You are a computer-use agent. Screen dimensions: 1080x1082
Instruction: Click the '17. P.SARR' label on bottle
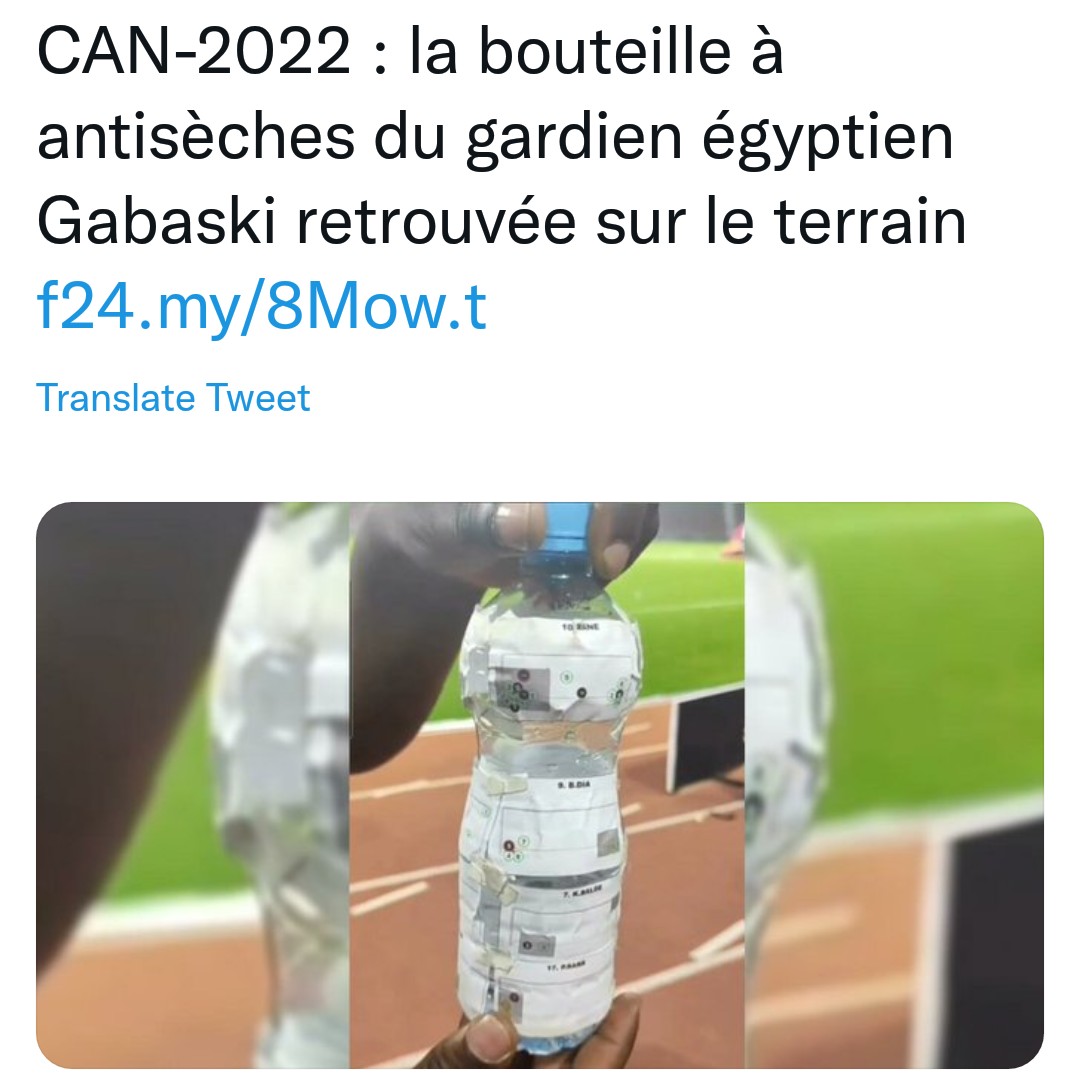click(566, 967)
